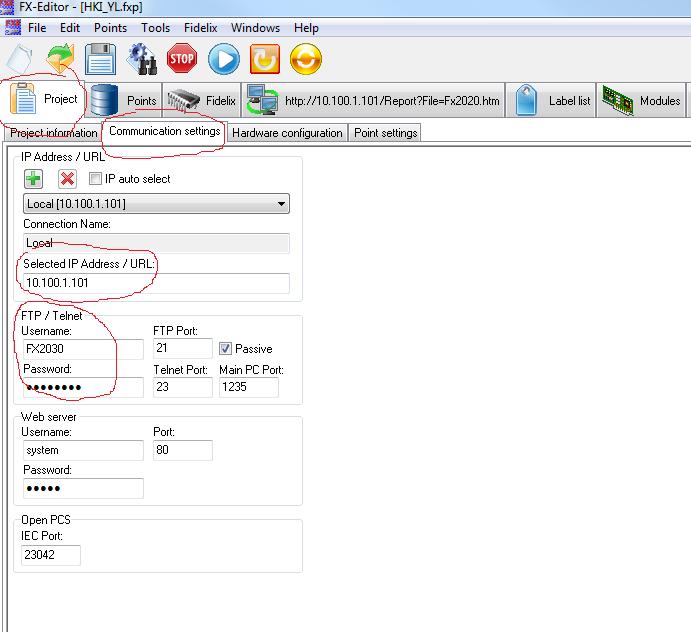
Task: Click the FTP / Telnet Password field
Action: tap(83, 387)
